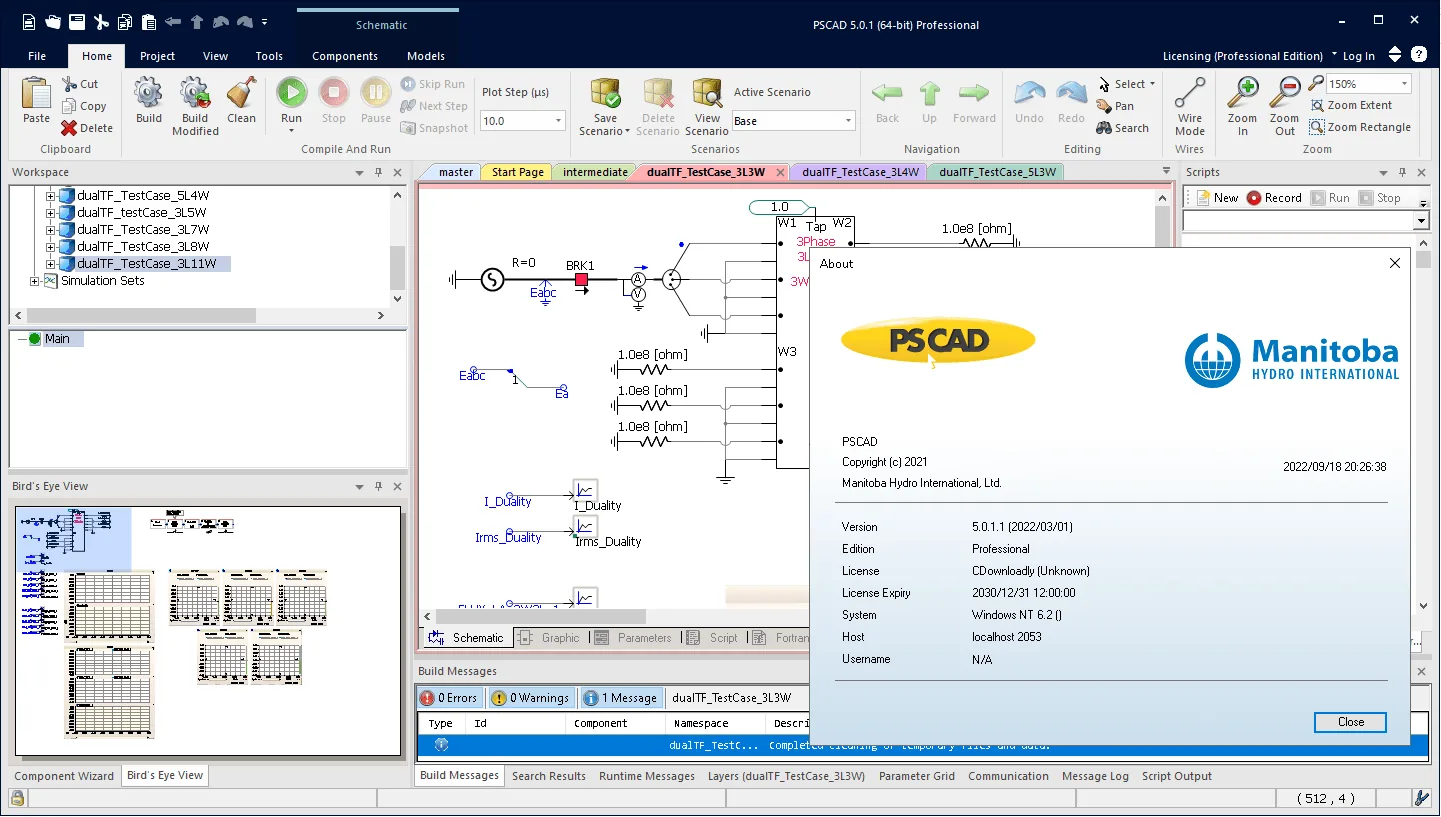Toggle the 0 Warnings filter
The image size is (1441, 817).
click(x=531, y=698)
